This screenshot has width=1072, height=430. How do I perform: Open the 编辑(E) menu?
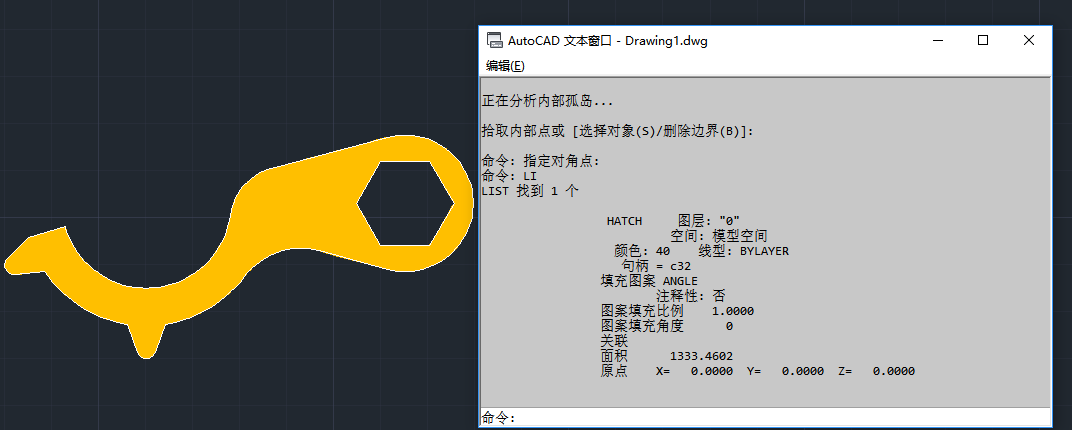505,66
